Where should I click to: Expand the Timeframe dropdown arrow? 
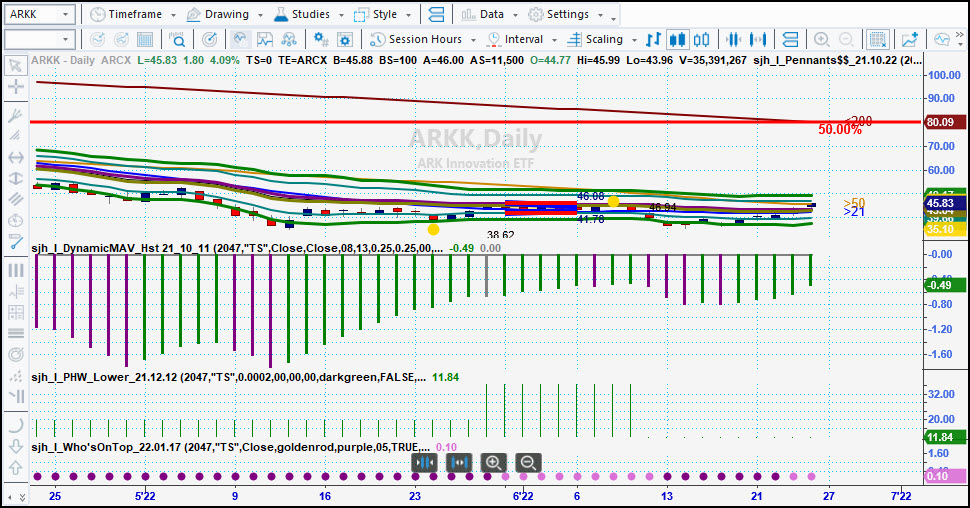173,15
